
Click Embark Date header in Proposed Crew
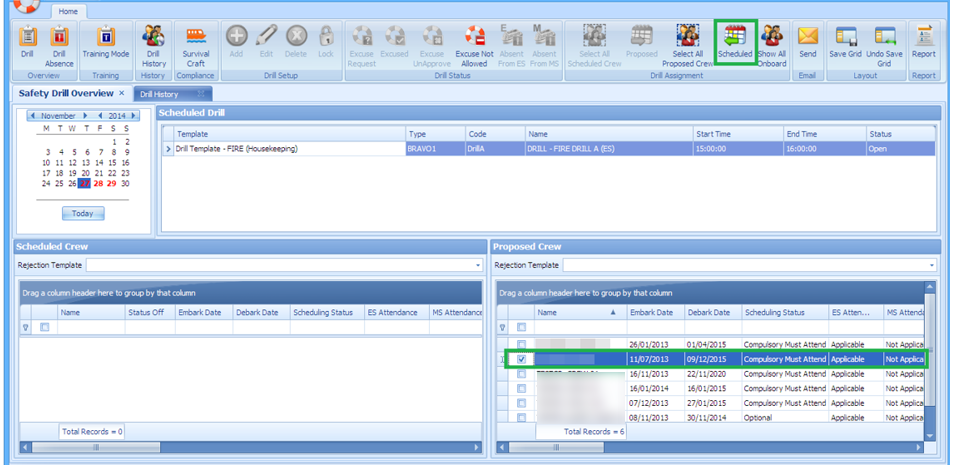[656, 312]
